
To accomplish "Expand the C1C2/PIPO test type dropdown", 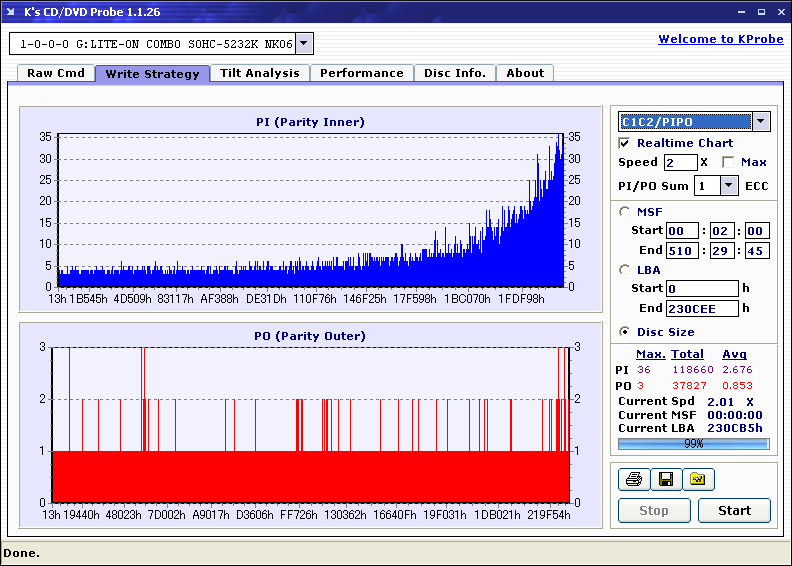I will (761, 121).
